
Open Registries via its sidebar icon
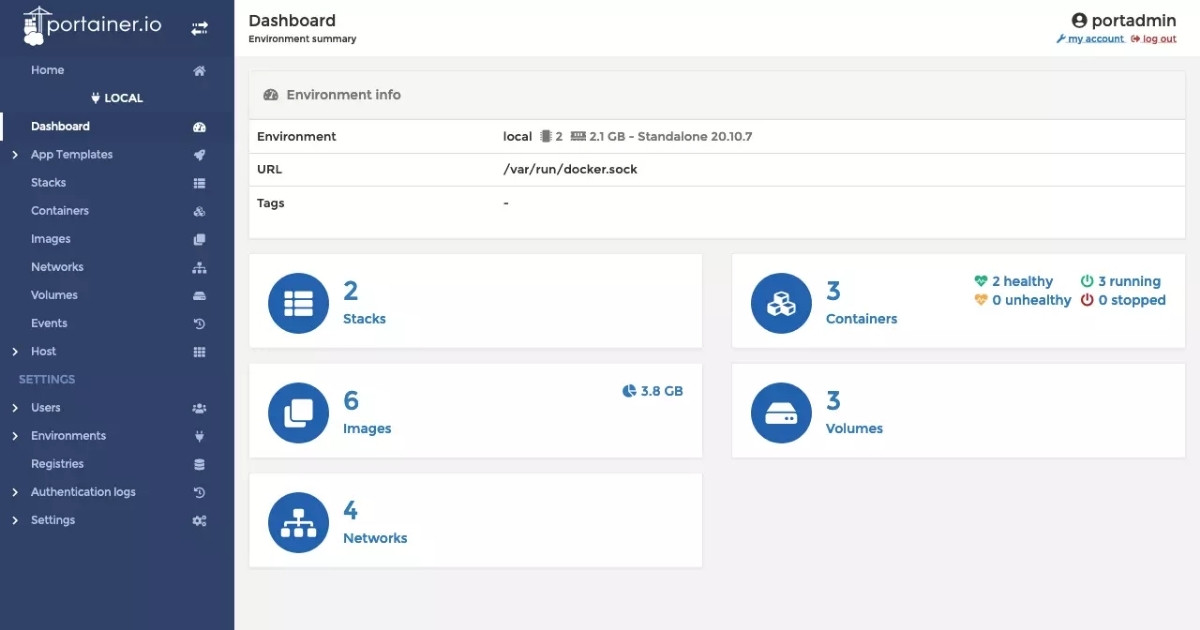tap(199, 463)
